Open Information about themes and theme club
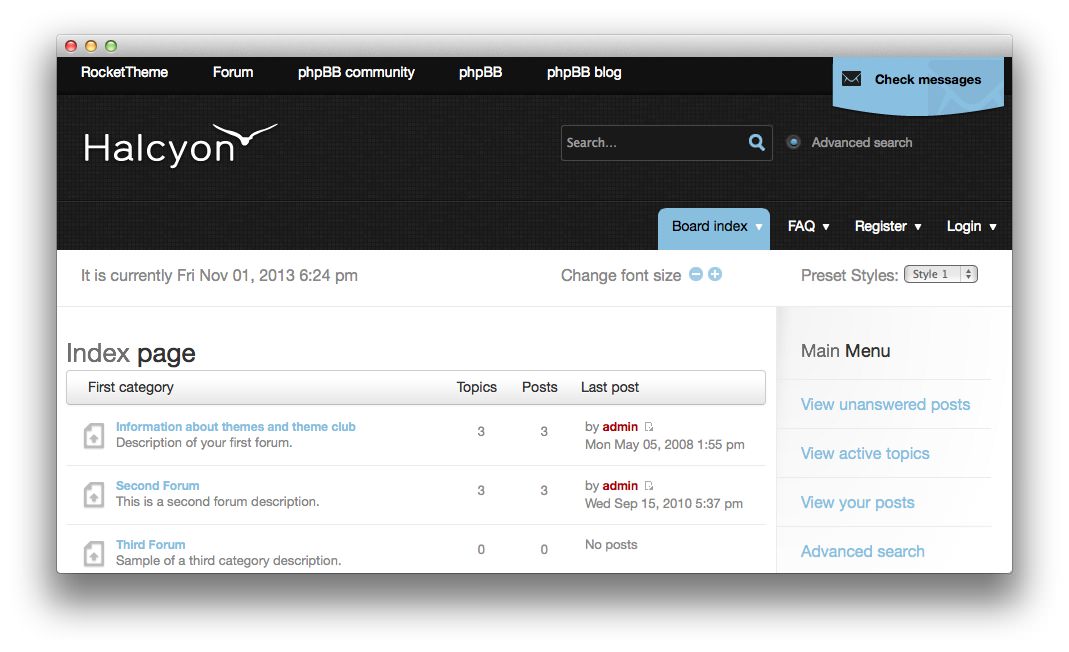The height and width of the screenshot is (652, 1069). (x=235, y=426)
